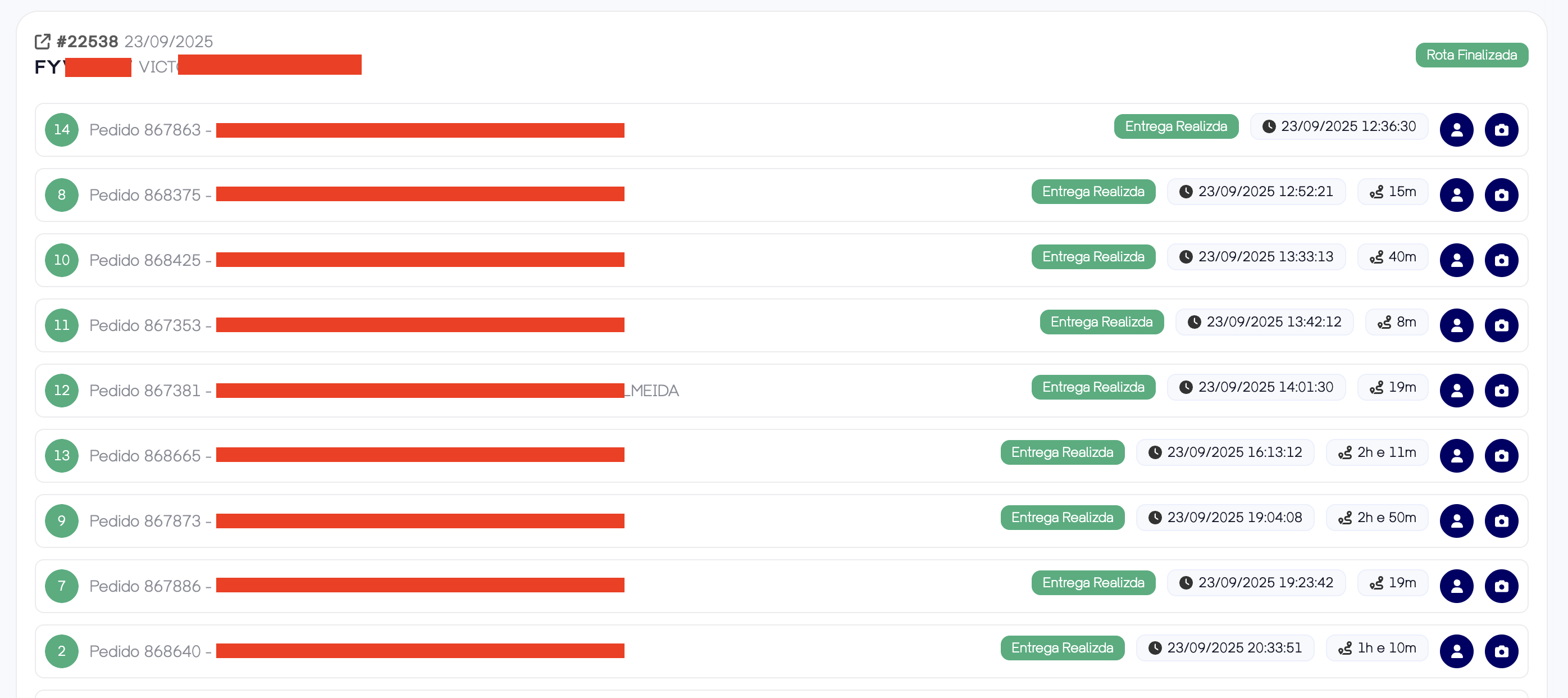The image size is (1568, 698).
Task: Click the route number #22538 heading
Action: (x=87, y=42)
